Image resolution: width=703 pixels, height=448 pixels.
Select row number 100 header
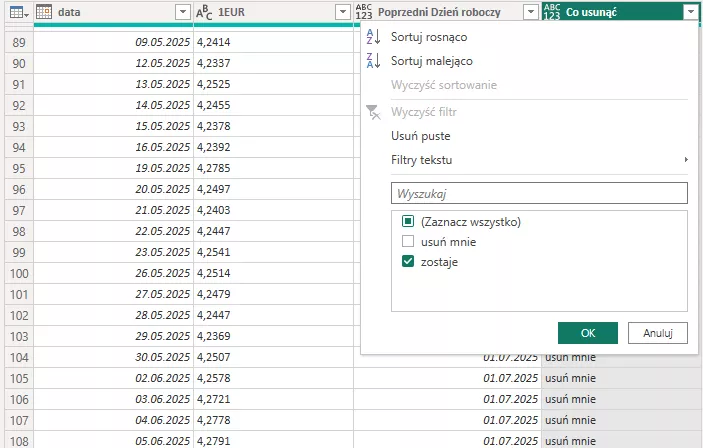[x=16, y=273]
